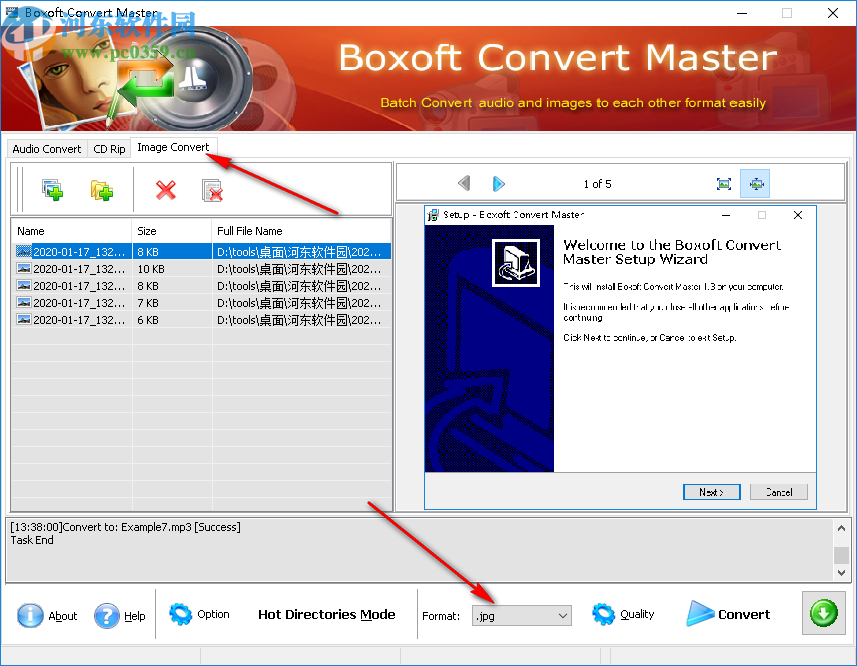This screenshot has width=857, height=666.
Task: Open the Image Convert tab
Action: click(173, 146)
